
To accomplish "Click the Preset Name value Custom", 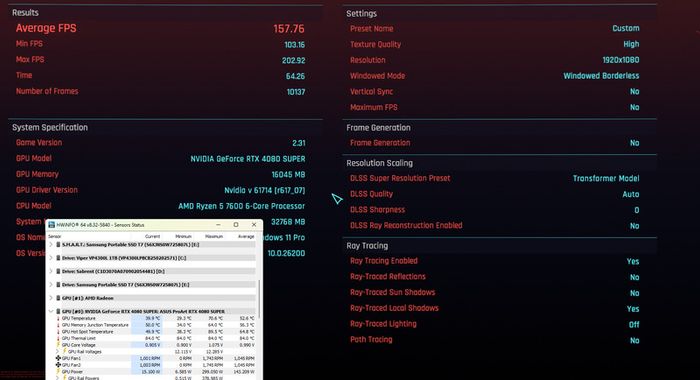I will (626, 28).
